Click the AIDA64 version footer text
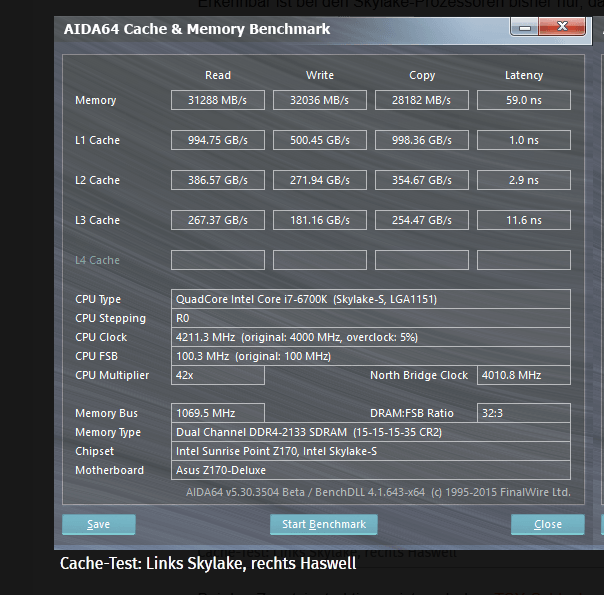Screen dimensions: 604x595 click(378, 492)
